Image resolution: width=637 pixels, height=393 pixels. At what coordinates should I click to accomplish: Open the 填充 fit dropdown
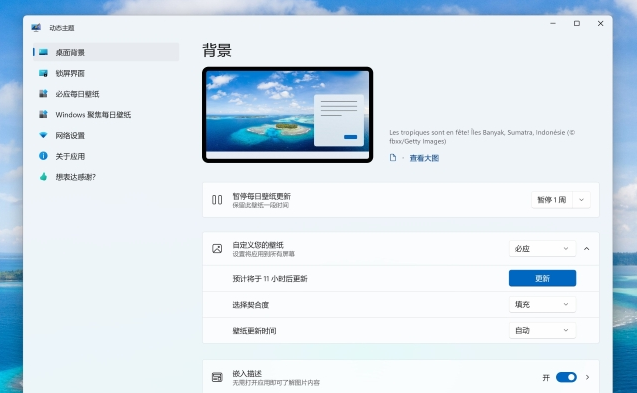point(542,304)
